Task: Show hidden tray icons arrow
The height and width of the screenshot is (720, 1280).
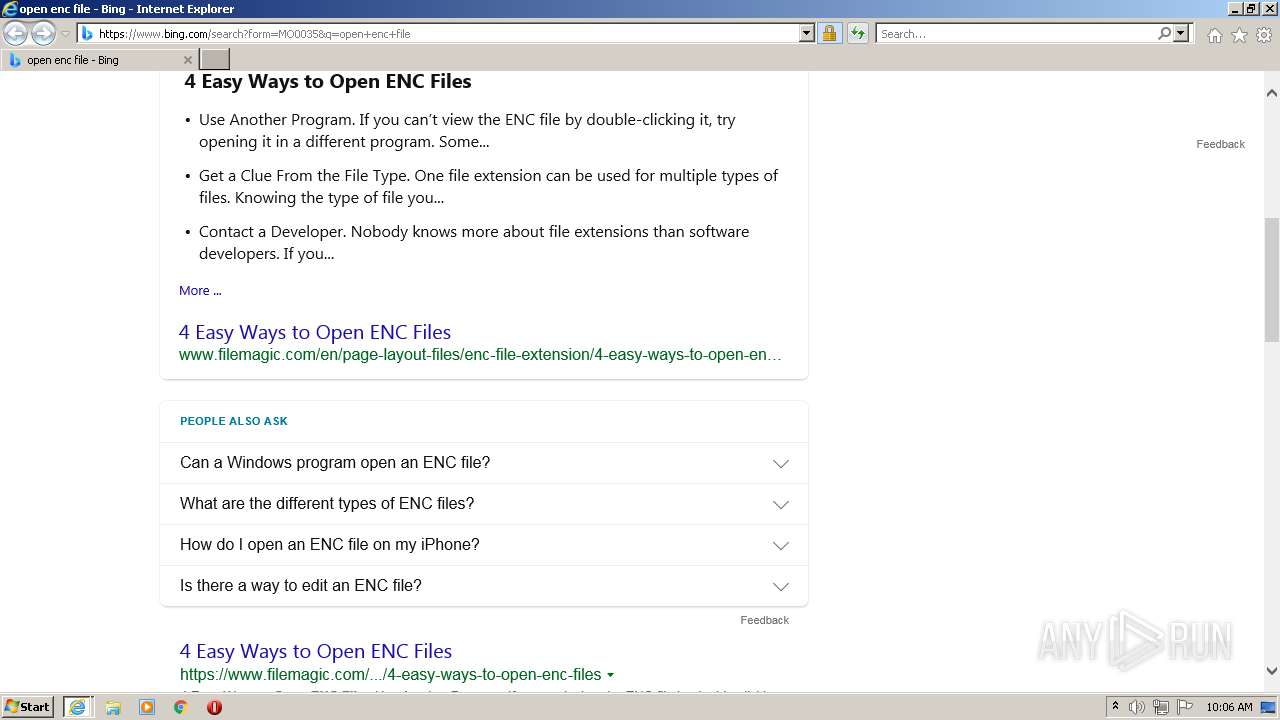Action: coord(1115,707)
